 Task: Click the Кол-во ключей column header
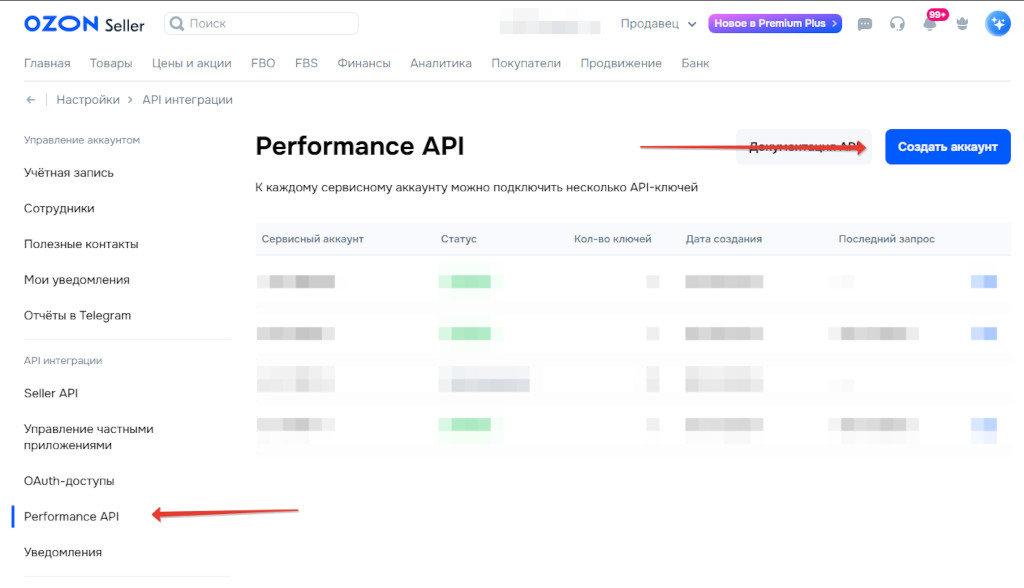click(613, 239)
